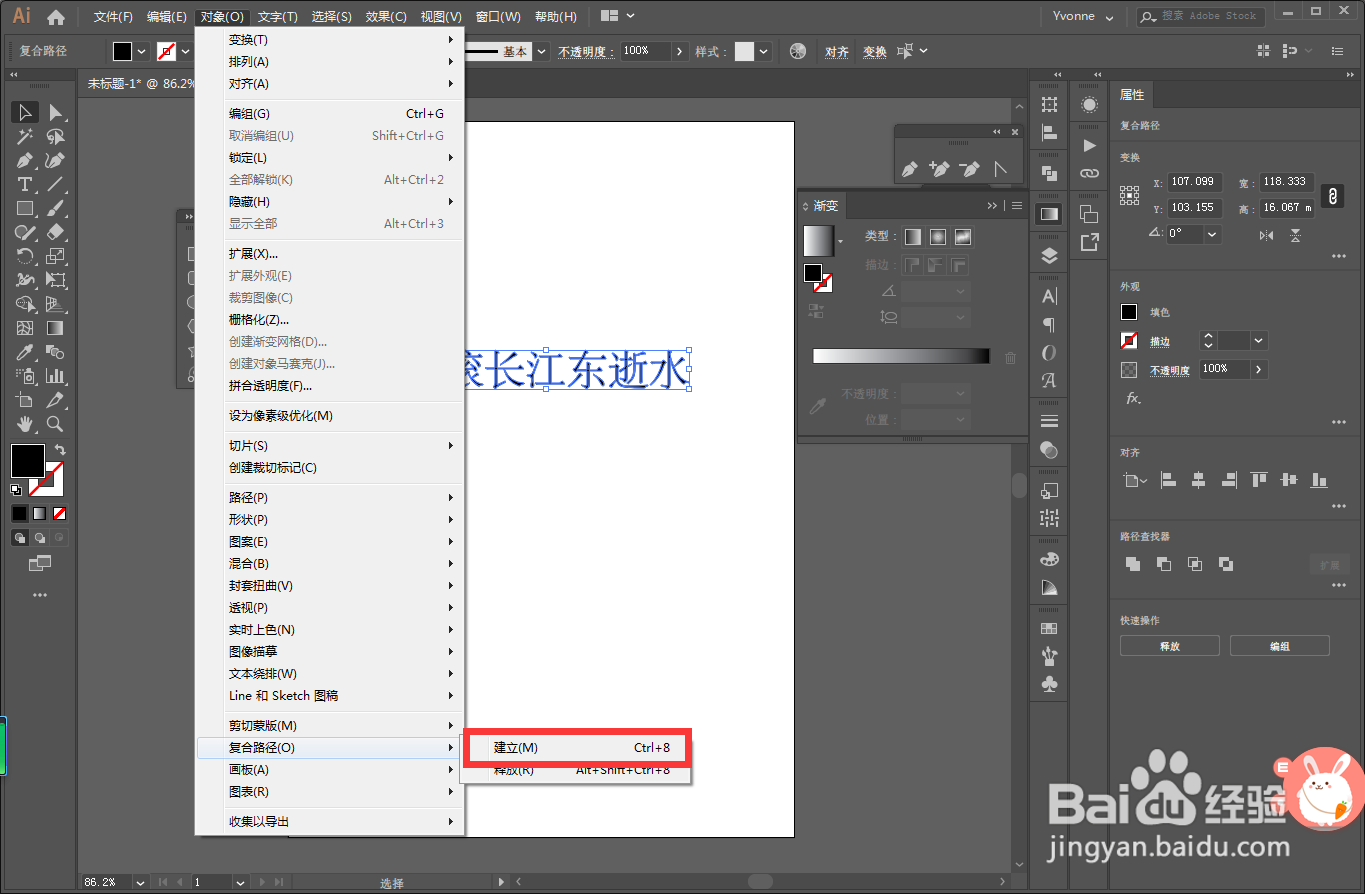The height and width of the screenshot is (894, 1365).
Task: Click the Hand tool in the toolbar
Action: click(x=24, y=423)
